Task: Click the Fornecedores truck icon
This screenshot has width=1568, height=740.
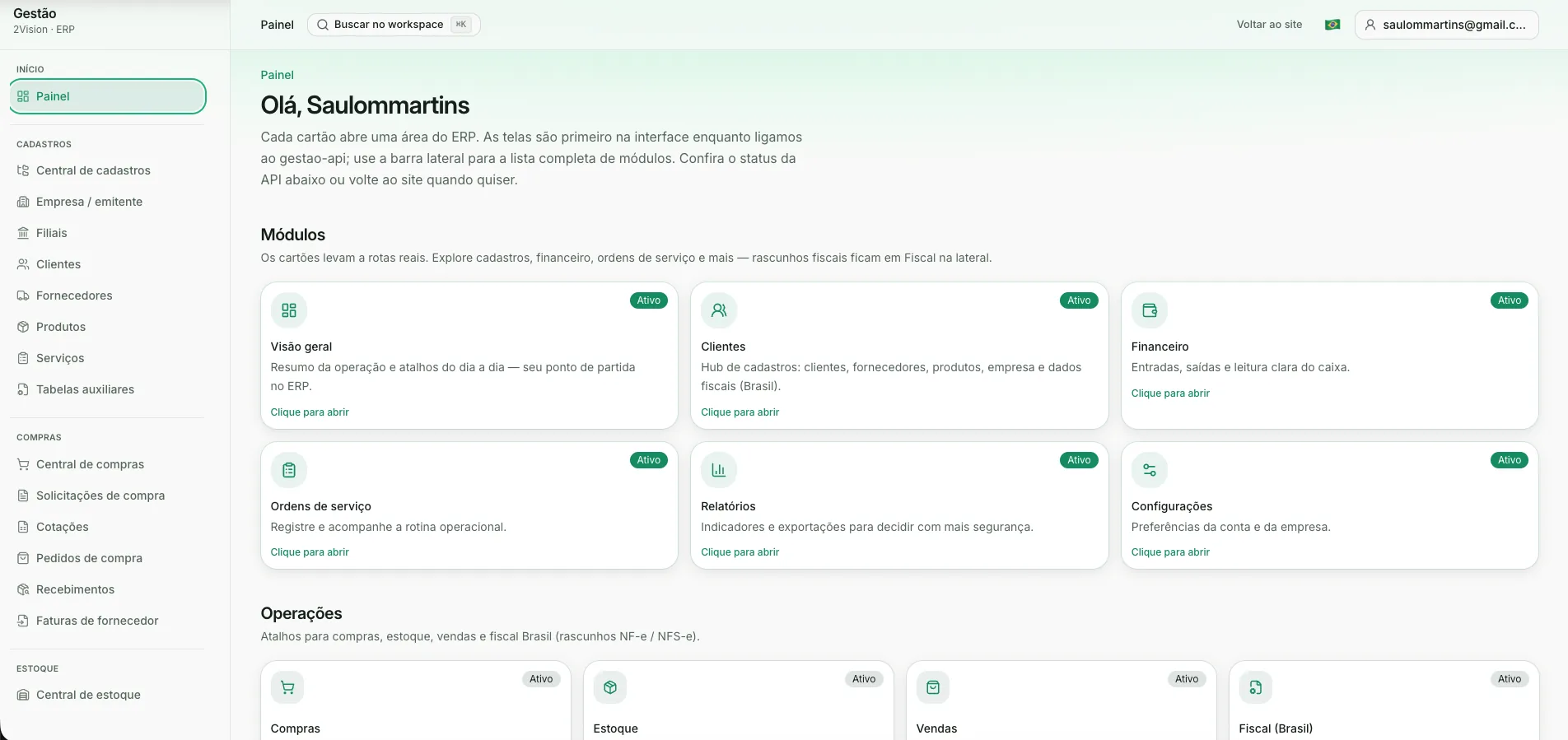Action: (23, 296)
